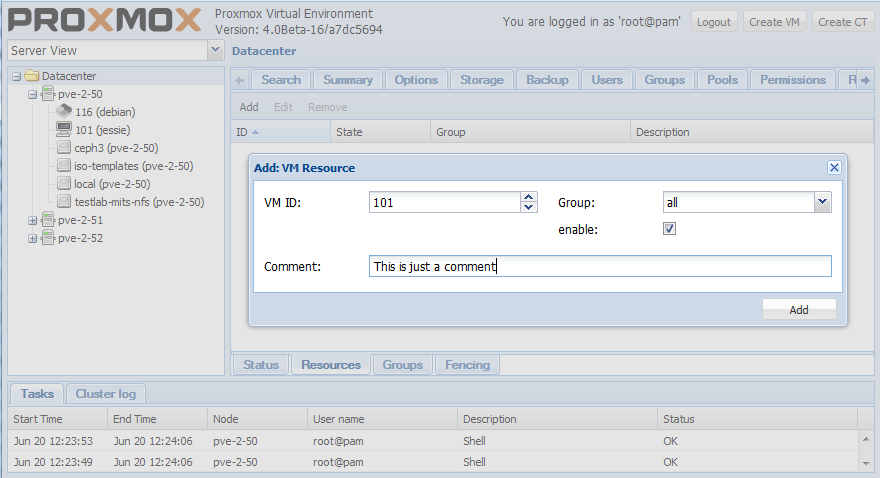The height and width of the screenshot is (478, 880).
Task: Switch to the HA Status tab
Action: coord(261,365)
